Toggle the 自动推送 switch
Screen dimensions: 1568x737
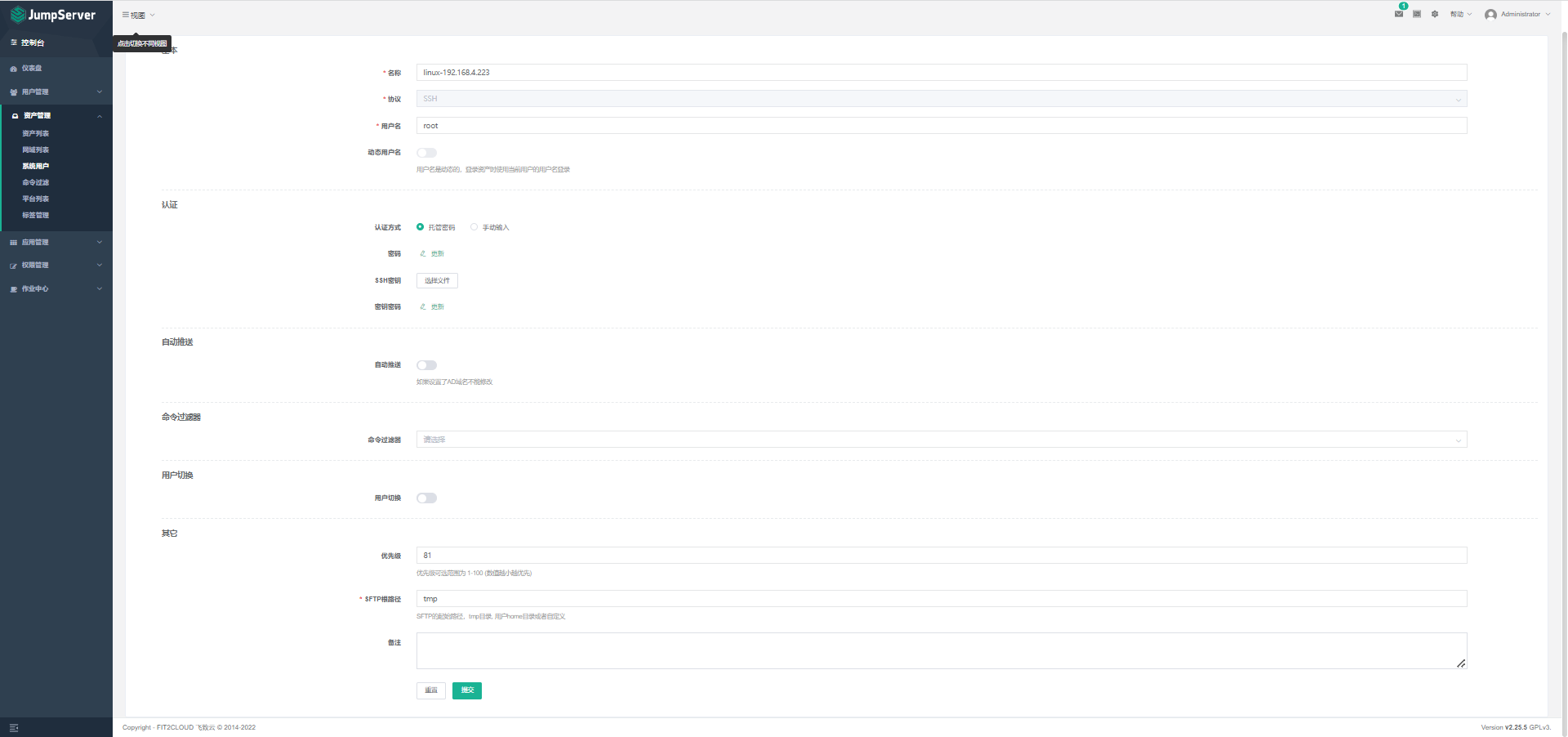(426, 365)
